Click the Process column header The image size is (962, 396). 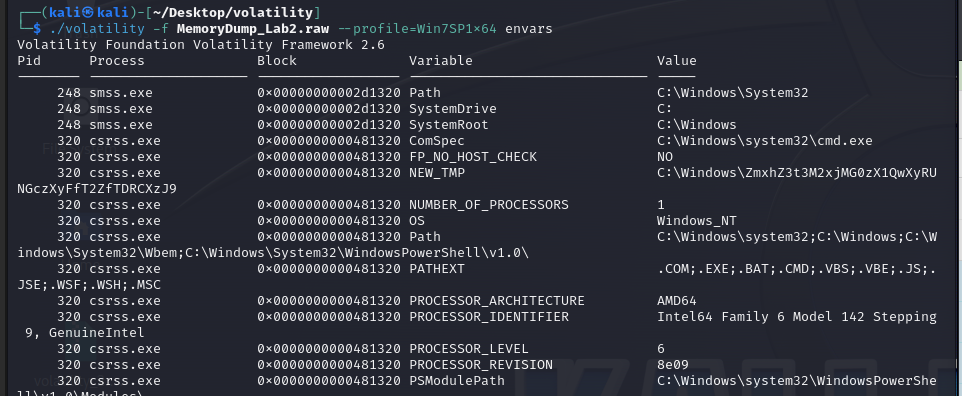pyautogui.click(x=117, y=61)
